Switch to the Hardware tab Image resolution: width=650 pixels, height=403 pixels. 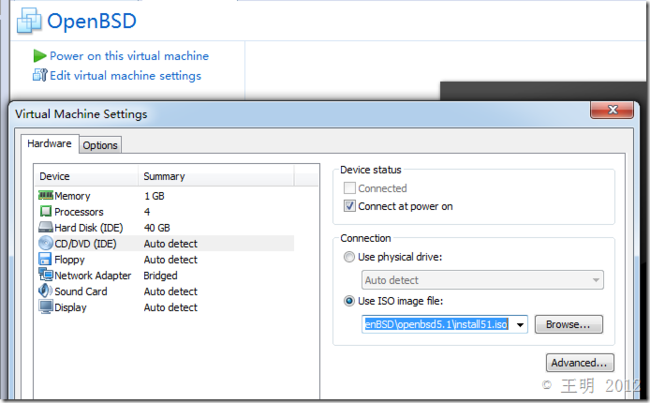49,143
